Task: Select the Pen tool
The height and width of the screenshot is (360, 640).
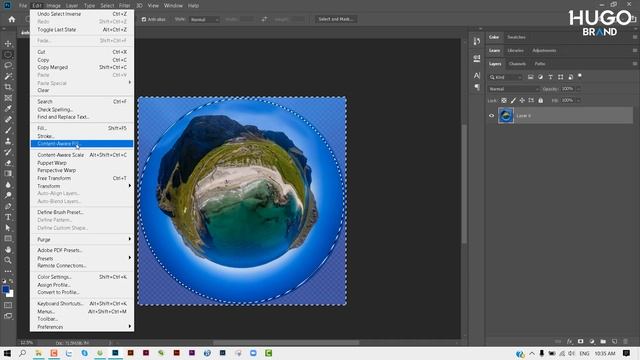Action: [8, 206]
